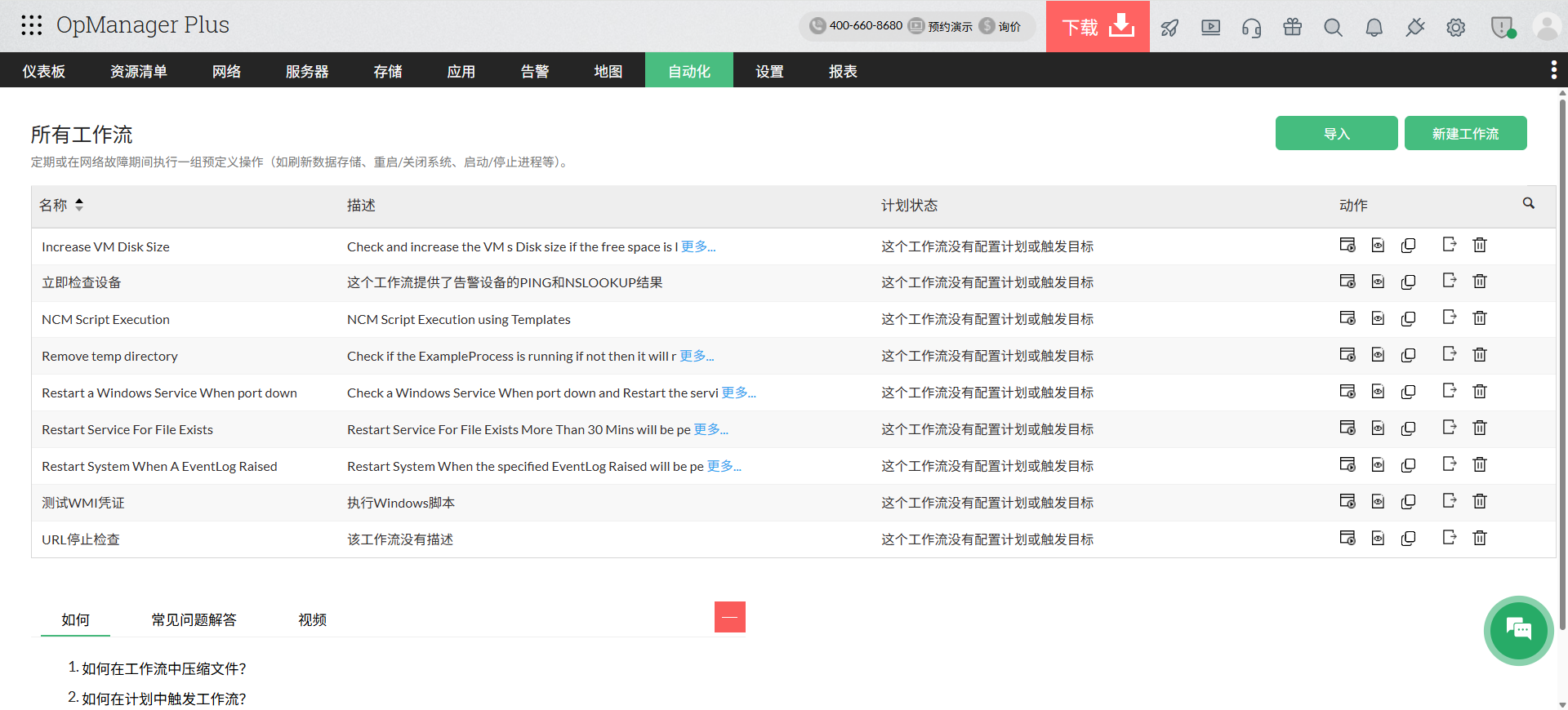Screen dimensions: 1568x710
Task: Delete the URL停止检查 workflow
Action: tap(1480, 538)
